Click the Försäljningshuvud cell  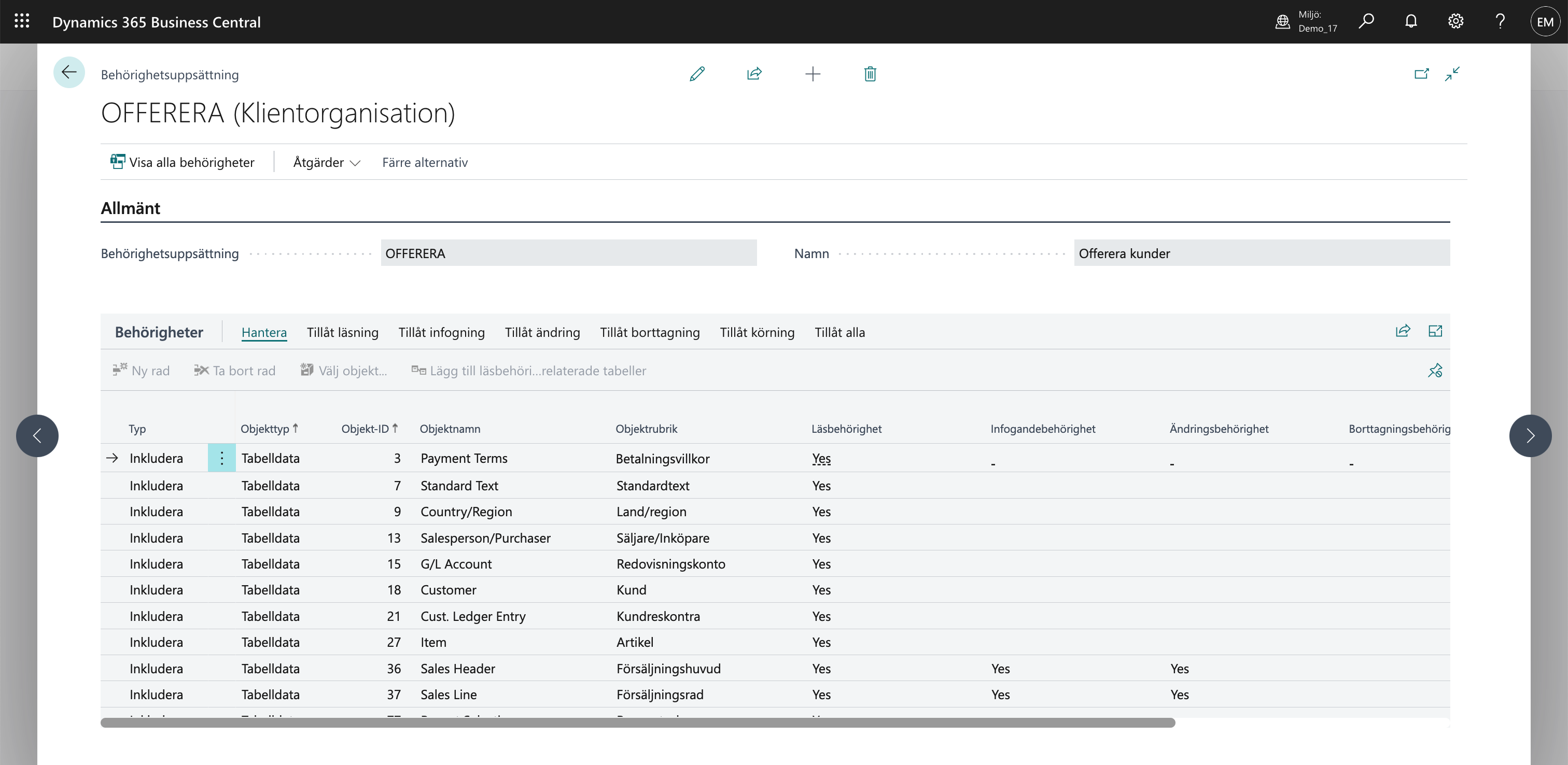coord(668,668)
